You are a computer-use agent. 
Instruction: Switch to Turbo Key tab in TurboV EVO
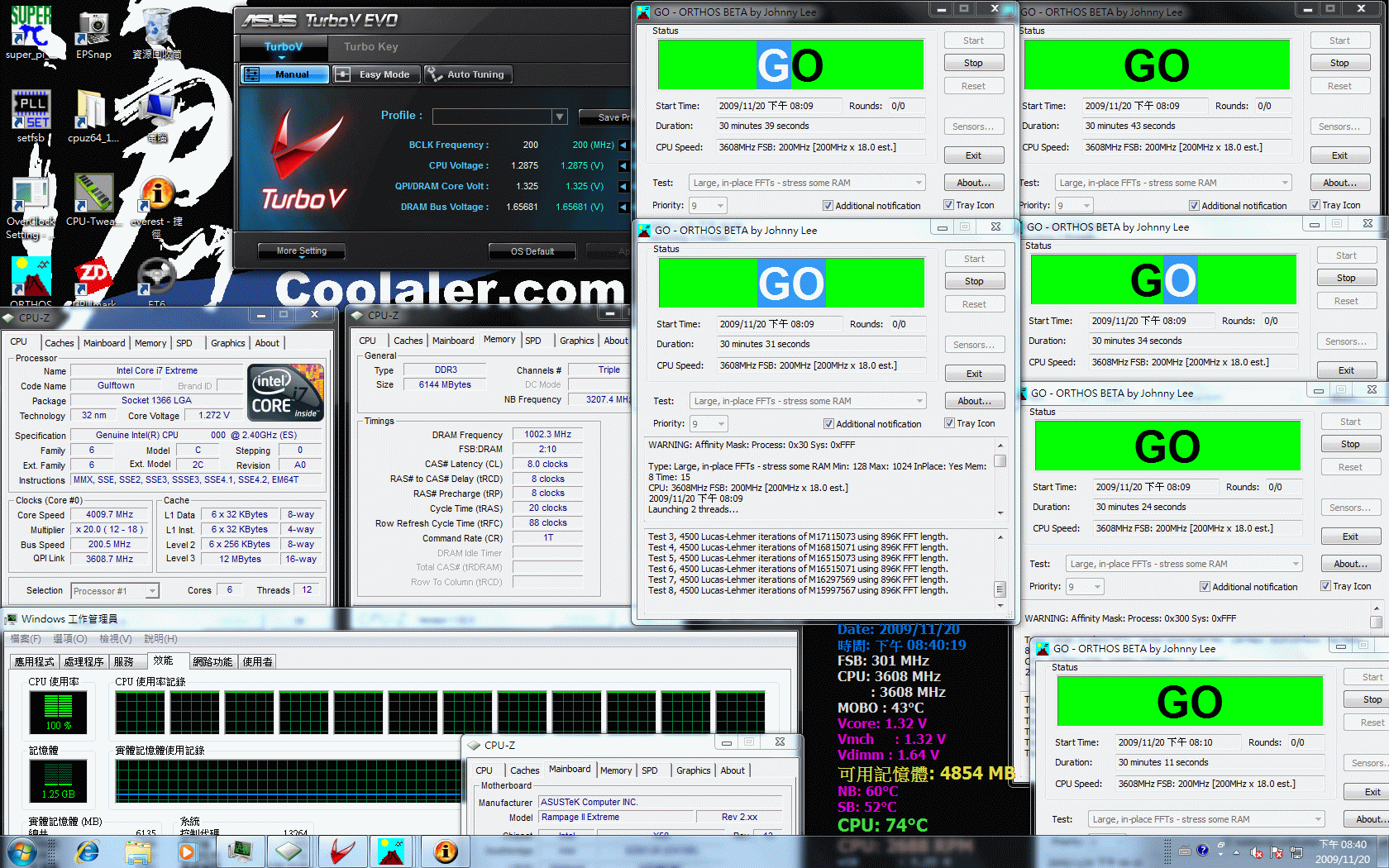(371, 47)
